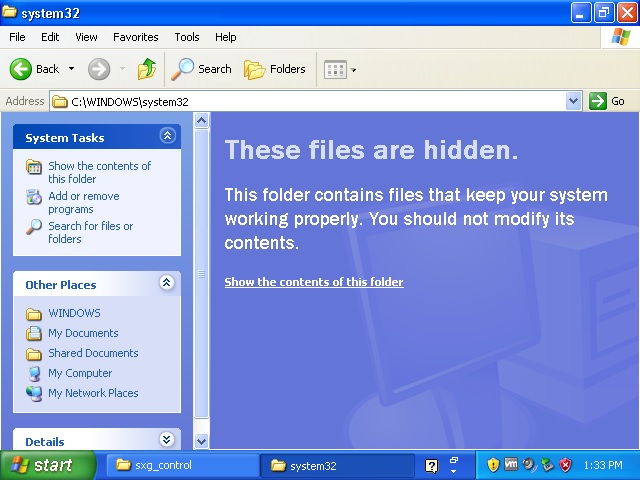Click the help question mark taskbar icon
Screen dimensions: 640x480
pos(431,466)
